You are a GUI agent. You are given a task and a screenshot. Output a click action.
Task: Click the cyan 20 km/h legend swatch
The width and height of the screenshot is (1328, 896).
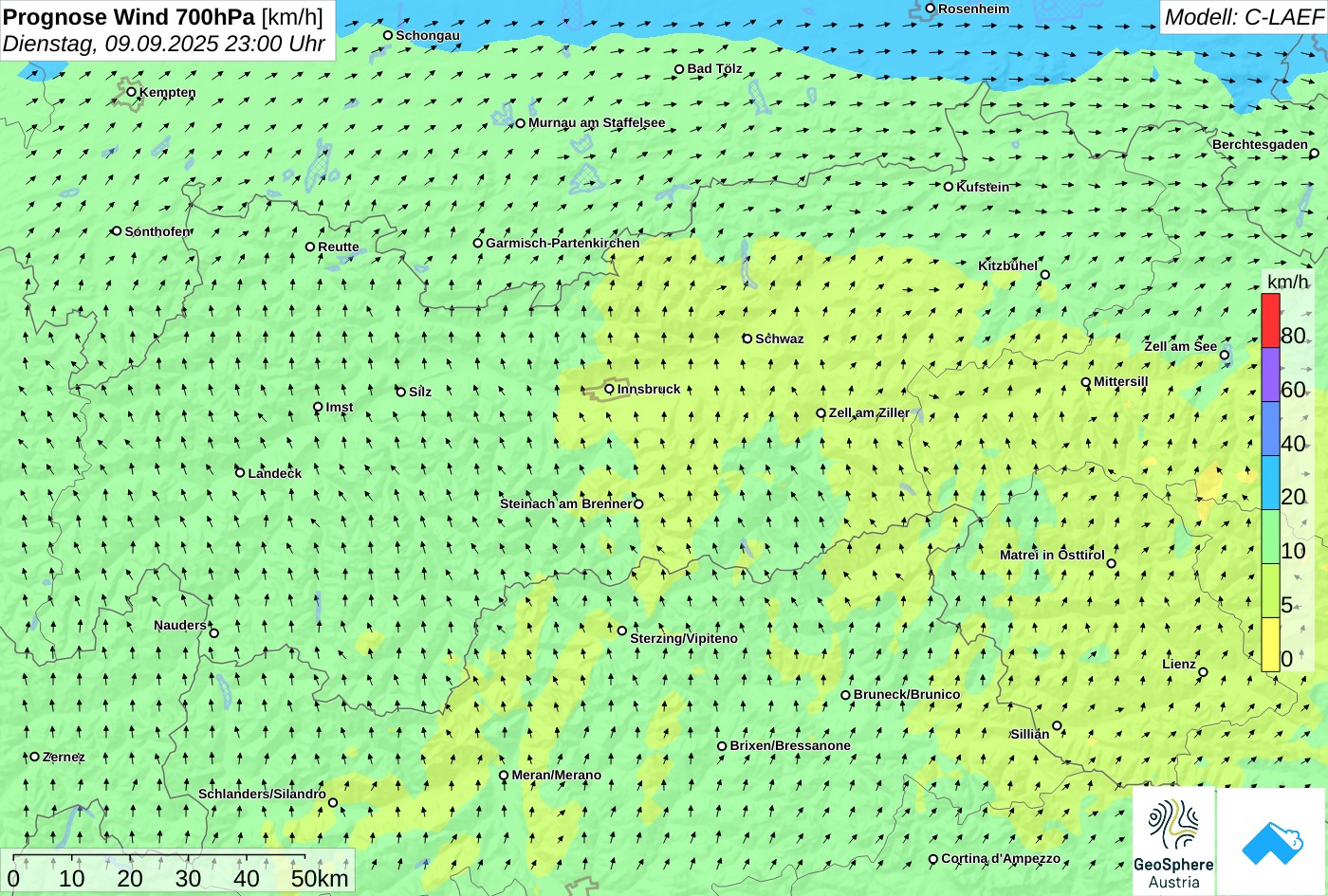[1270, 483]
